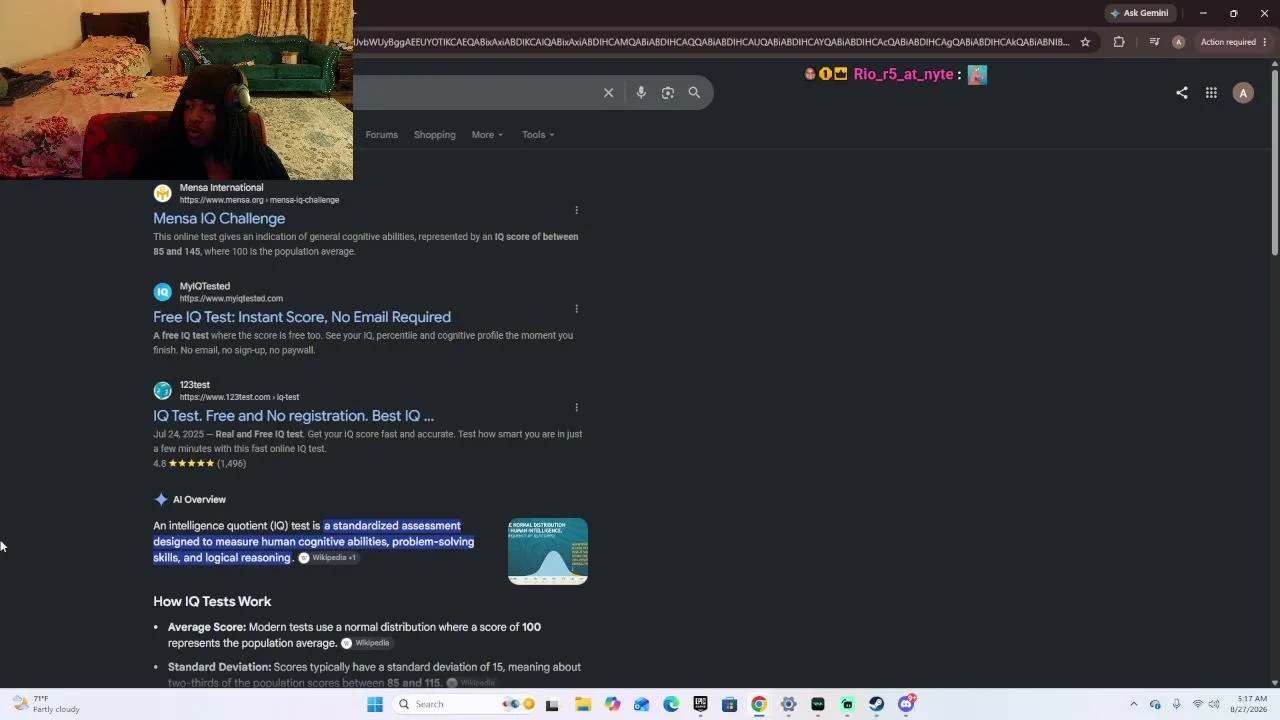Click the 123test favicon

(x=162, y=391)
